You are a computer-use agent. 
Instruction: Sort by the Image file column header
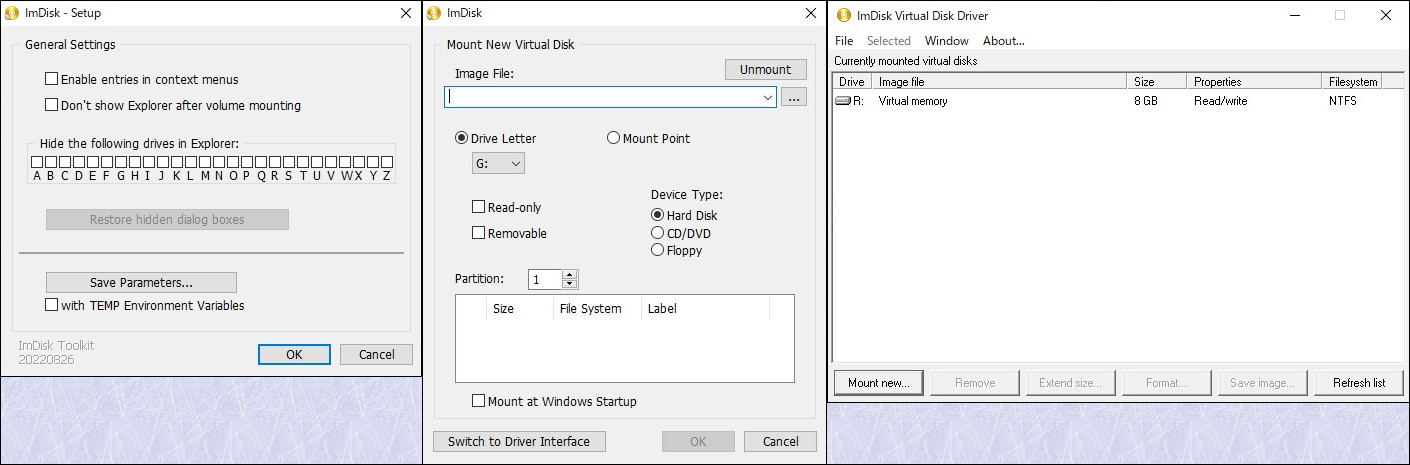(999, 82)
